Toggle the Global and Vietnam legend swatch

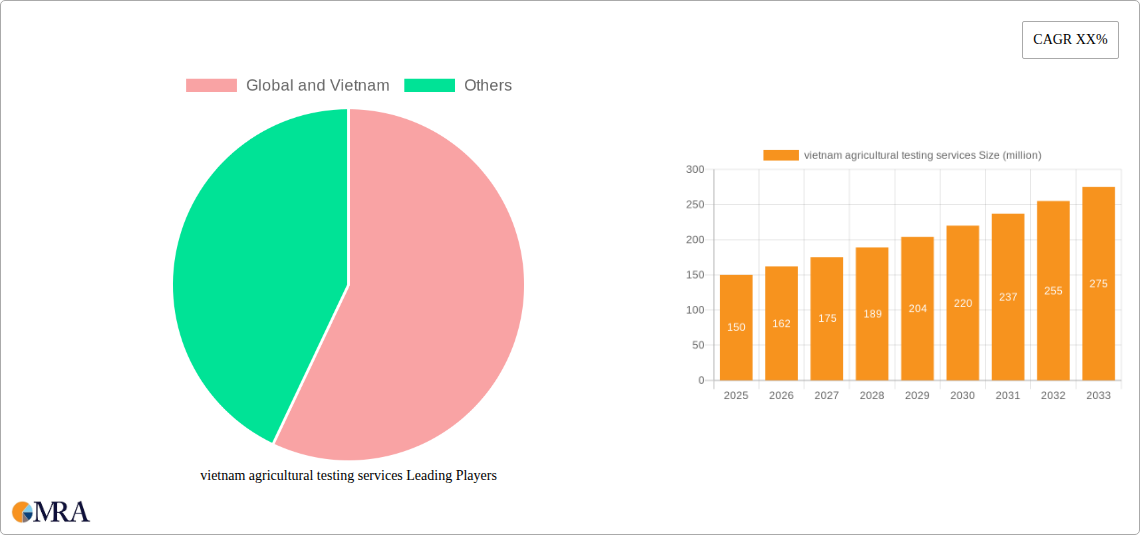pyautogui.click(x=212, y=86)
